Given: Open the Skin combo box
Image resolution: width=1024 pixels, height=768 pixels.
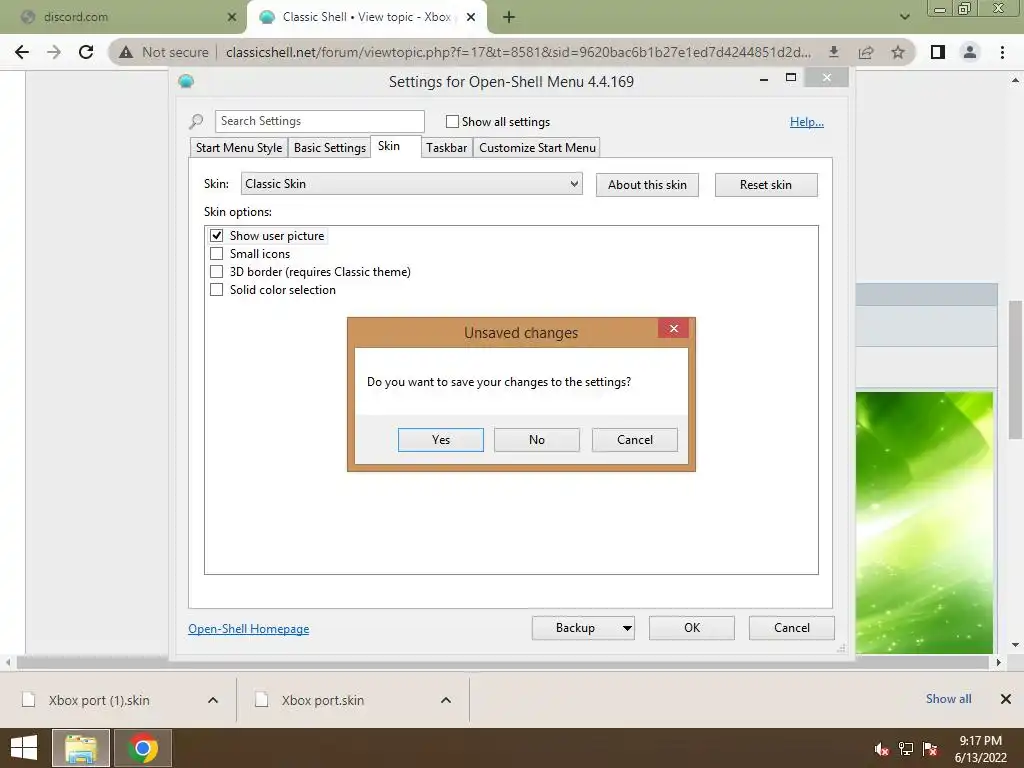Looking at the screenshot, I should 411,184.
